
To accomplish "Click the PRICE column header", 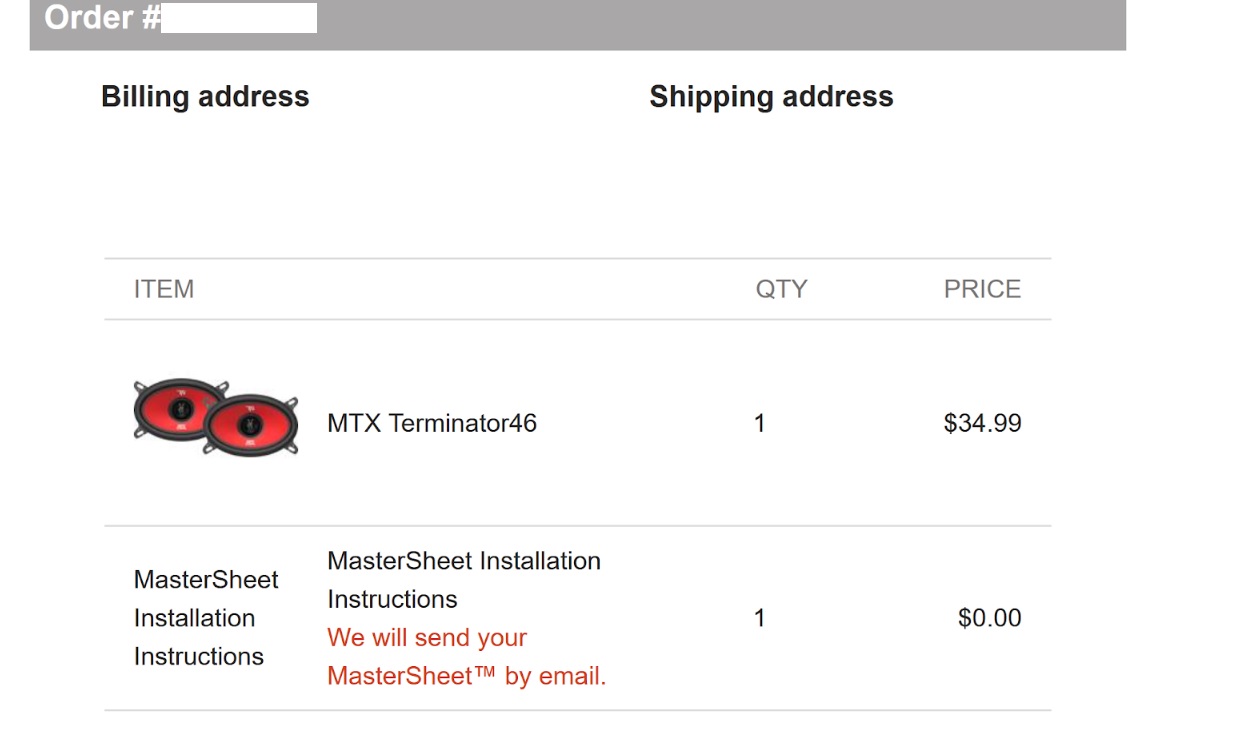I will (982, 289).
